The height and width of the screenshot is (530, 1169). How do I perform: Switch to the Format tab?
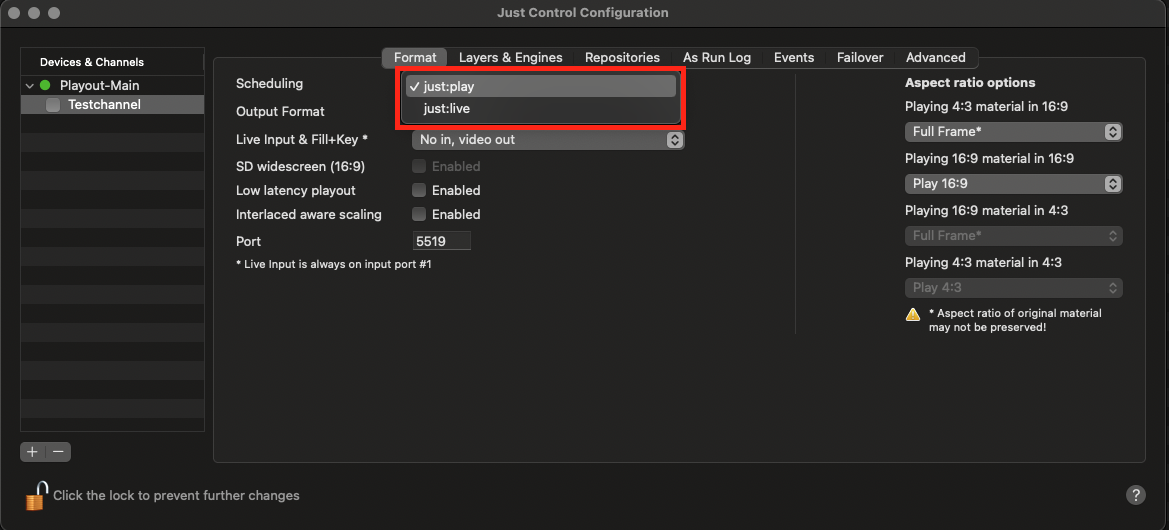click(x=415, y=57)
